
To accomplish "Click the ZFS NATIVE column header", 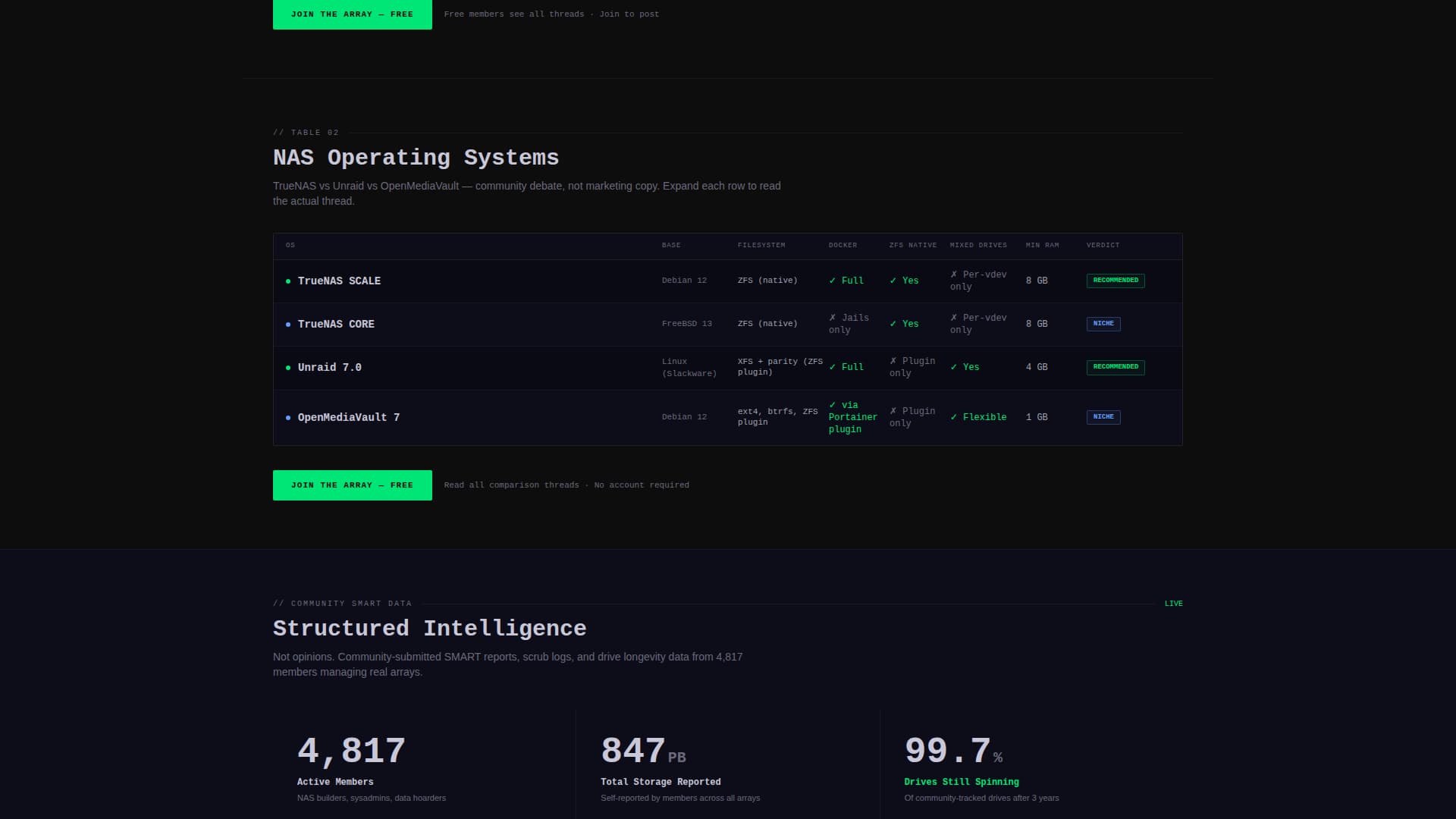I will click(x=913, y=246).
